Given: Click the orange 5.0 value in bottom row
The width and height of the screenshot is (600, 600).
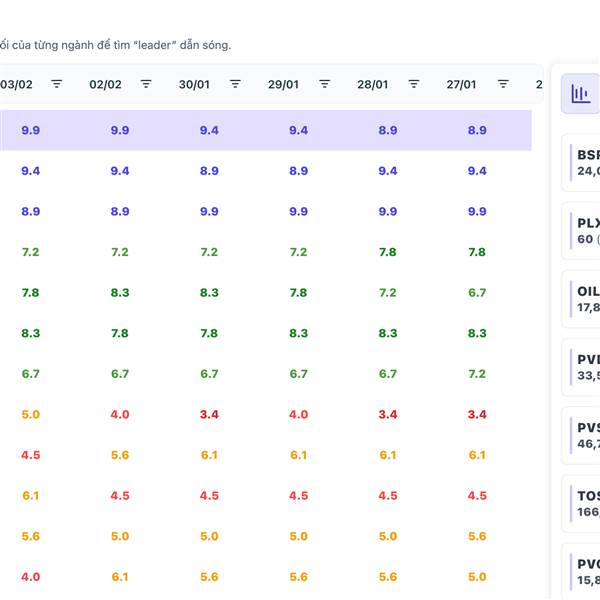Looking at the screenshot, I should pyautogui.click(x=477, y=577).
